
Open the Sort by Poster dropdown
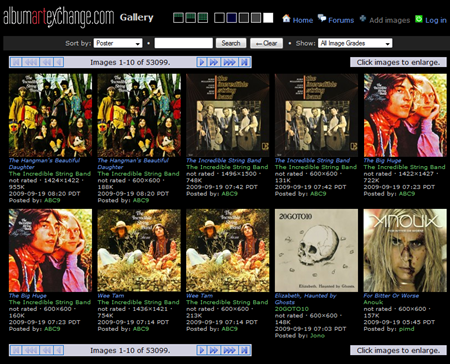(x=118, y=43)
